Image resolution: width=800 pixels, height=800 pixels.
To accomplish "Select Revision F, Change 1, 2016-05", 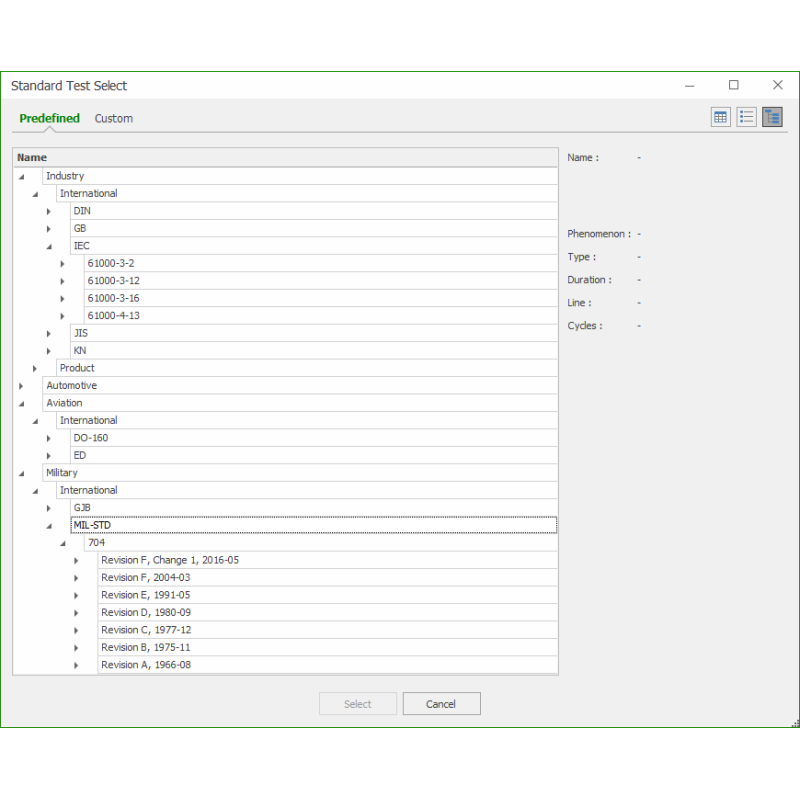I will pyautogui.click(x=170, y=560).
